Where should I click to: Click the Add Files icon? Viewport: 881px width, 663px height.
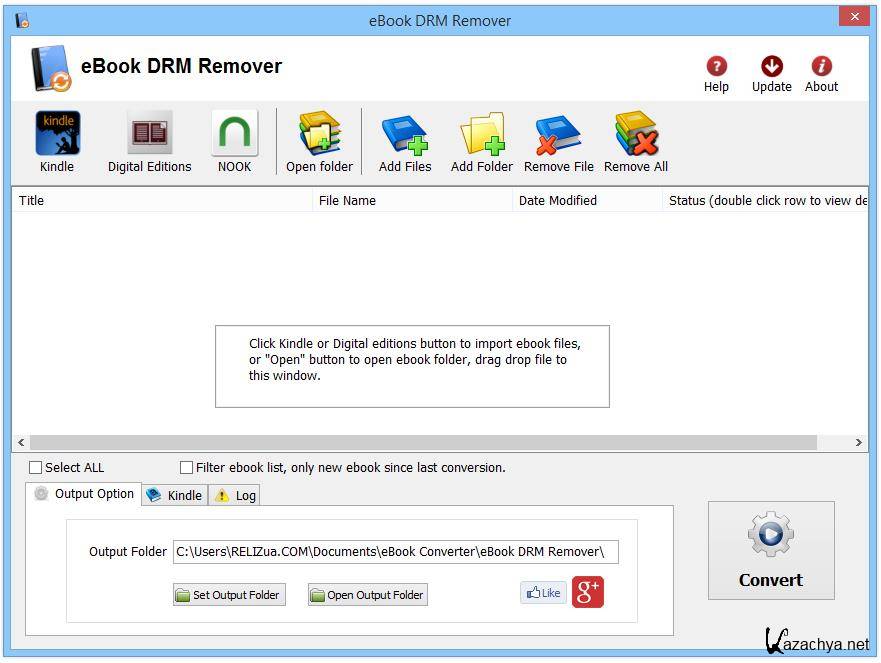pyautogui.click(x=405, y=135)
